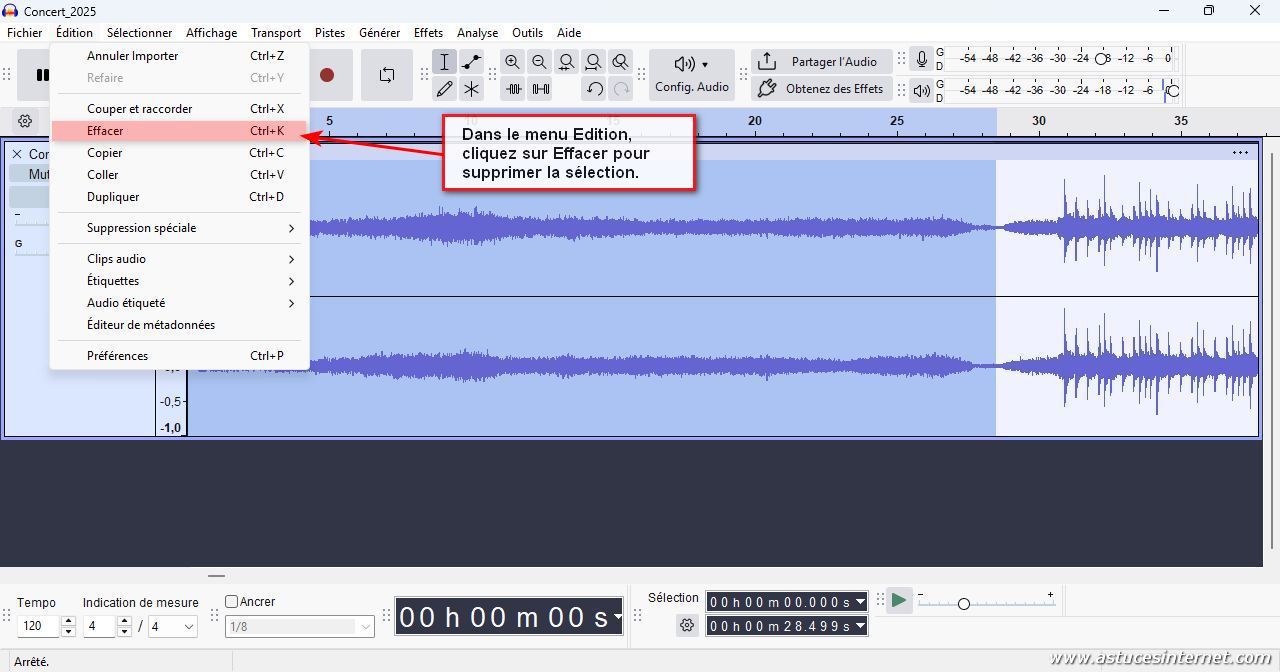Toggle the loop playback button
Viewport: 1280px width, 672px height.
point(386,75)
